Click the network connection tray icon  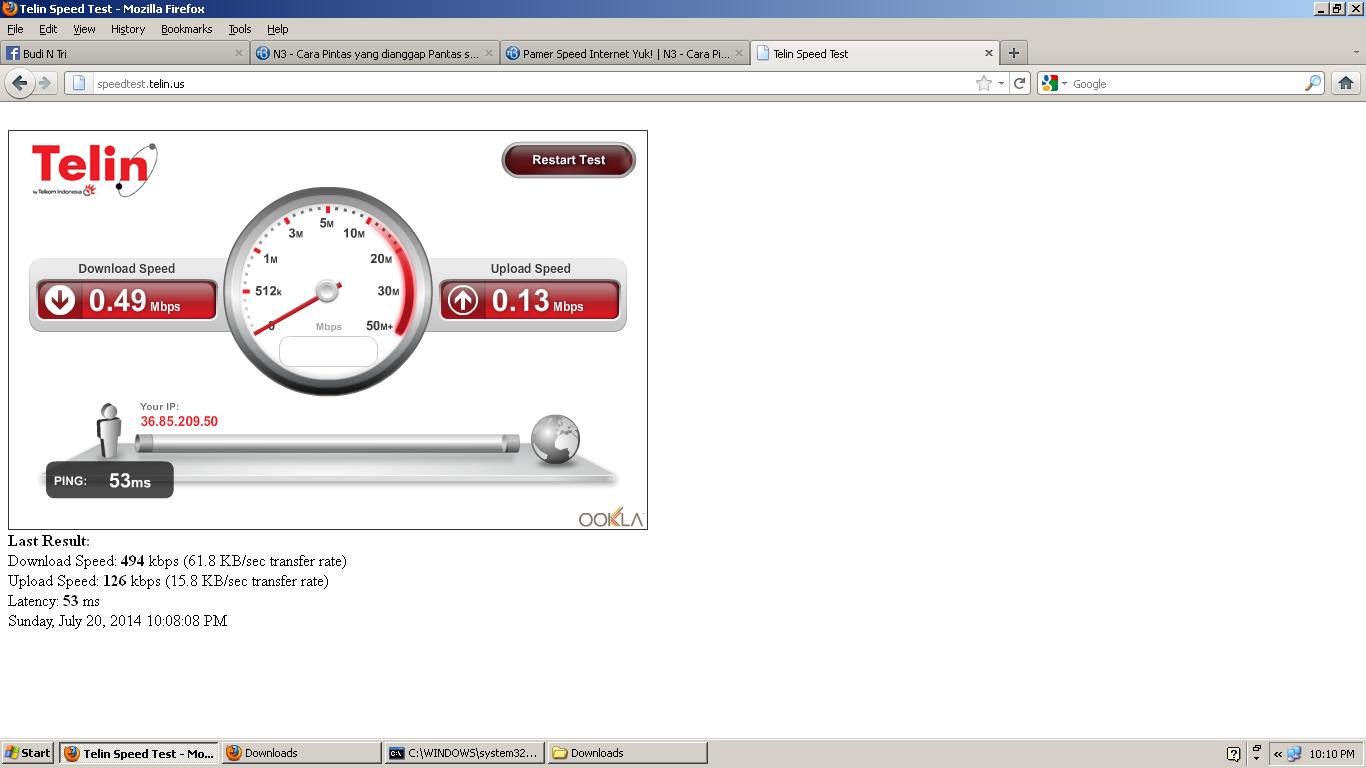coord(1294,754)
